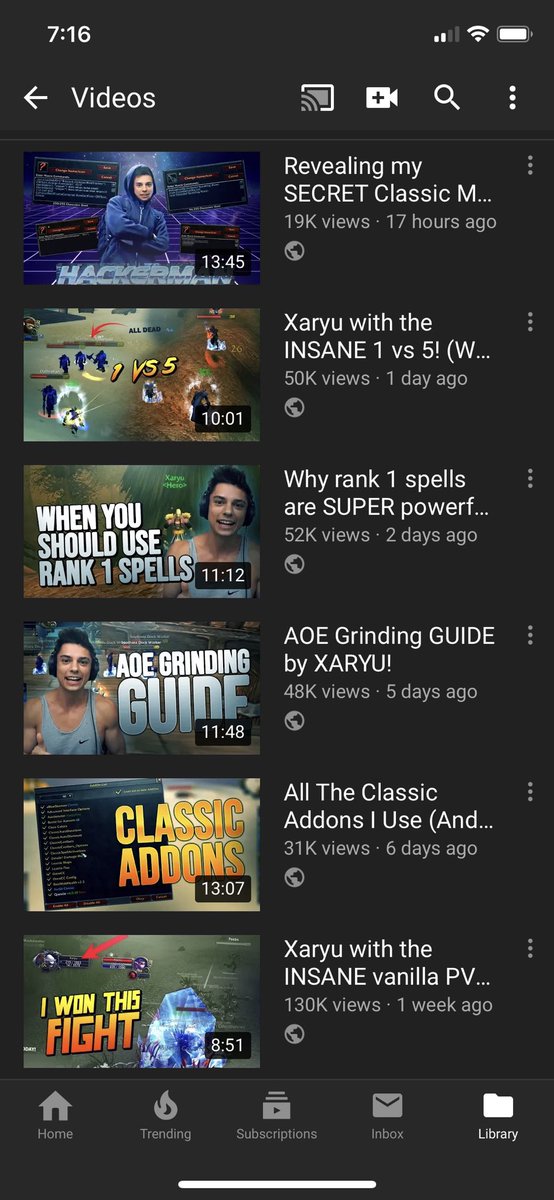Viewport: 554px width, 1200px height.
Task: Tap the globe icon under Why rank 1 spells
Action: [295, 564]
